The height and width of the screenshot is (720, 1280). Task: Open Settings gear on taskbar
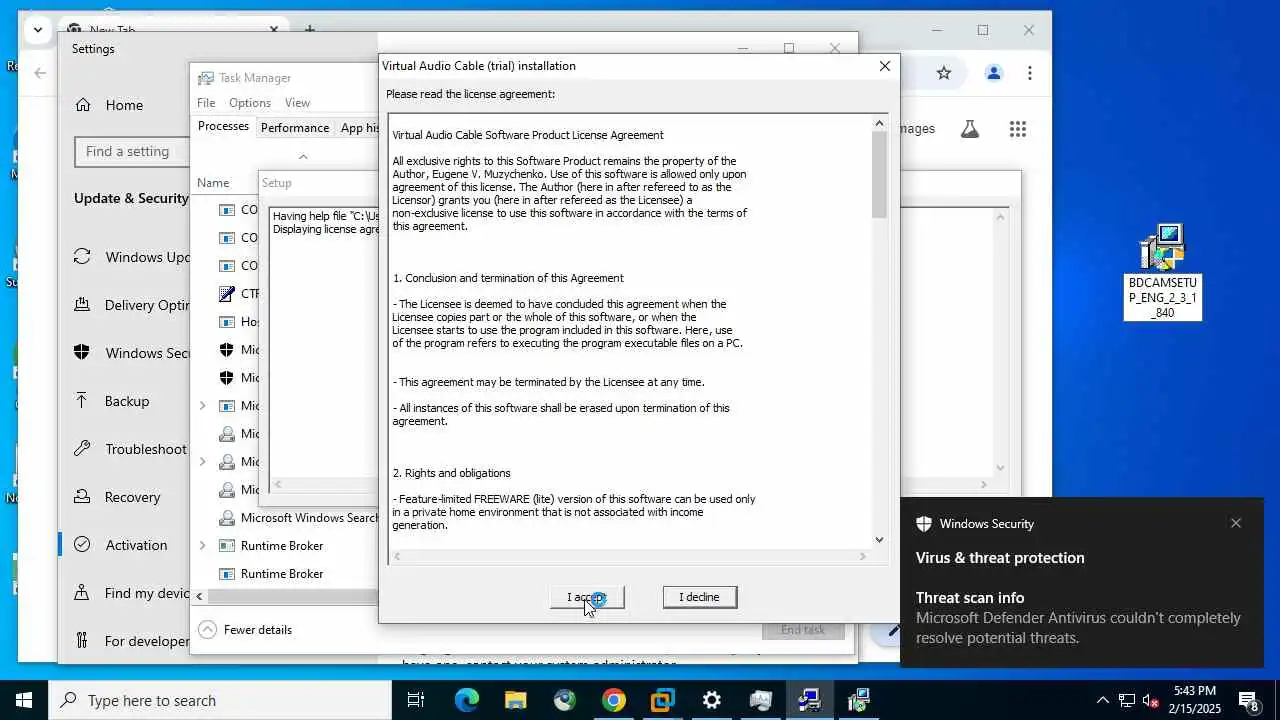coord(712,700)
